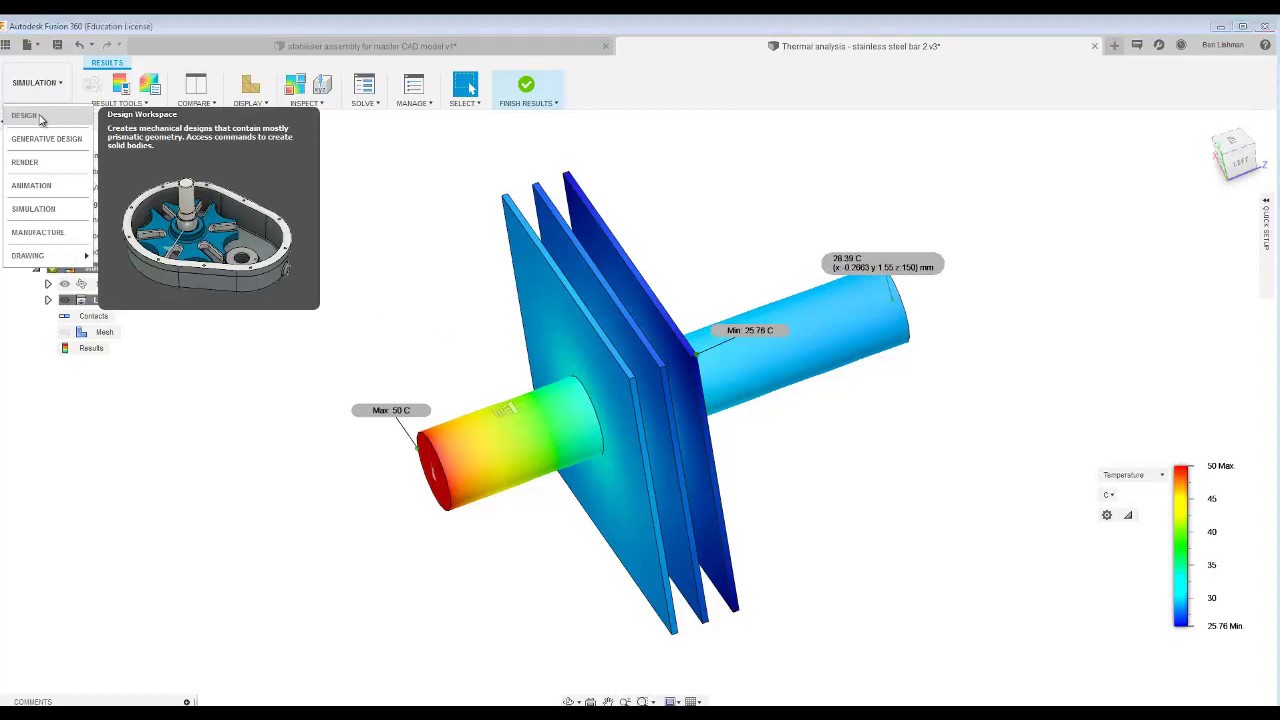Click the Compare split-view icon
Screen dimensions: 1280x720
click(x=196, y=84)
